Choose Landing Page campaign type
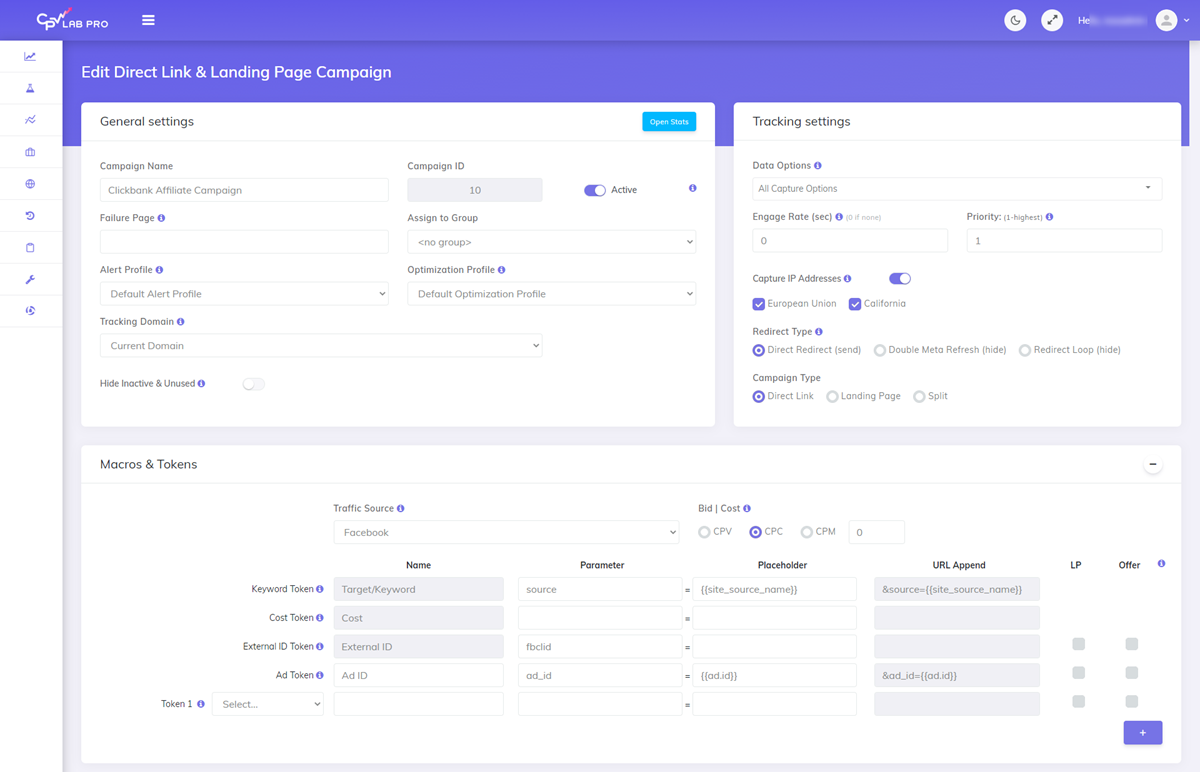Image resolution: width=1200 pixels, height=772 pixels. click(832, 397)
